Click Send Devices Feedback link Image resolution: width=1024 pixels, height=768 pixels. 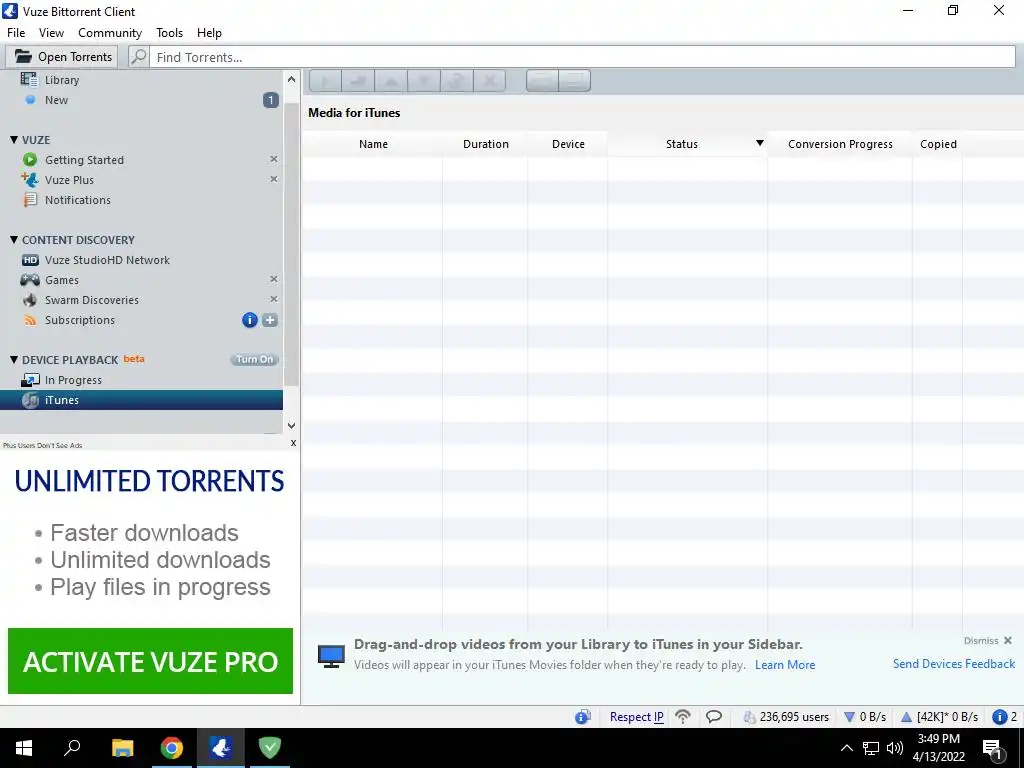point(953,664)
